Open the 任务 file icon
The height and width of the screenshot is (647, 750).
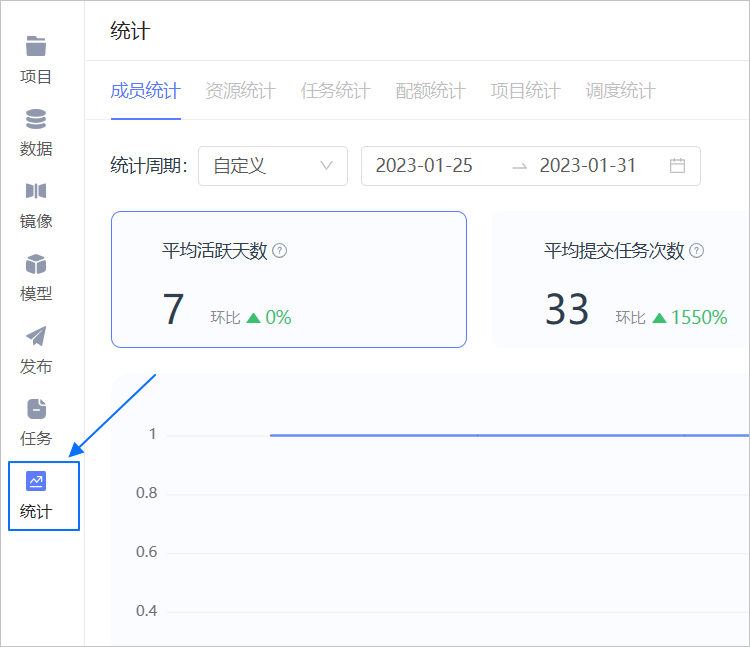point(36,408)
